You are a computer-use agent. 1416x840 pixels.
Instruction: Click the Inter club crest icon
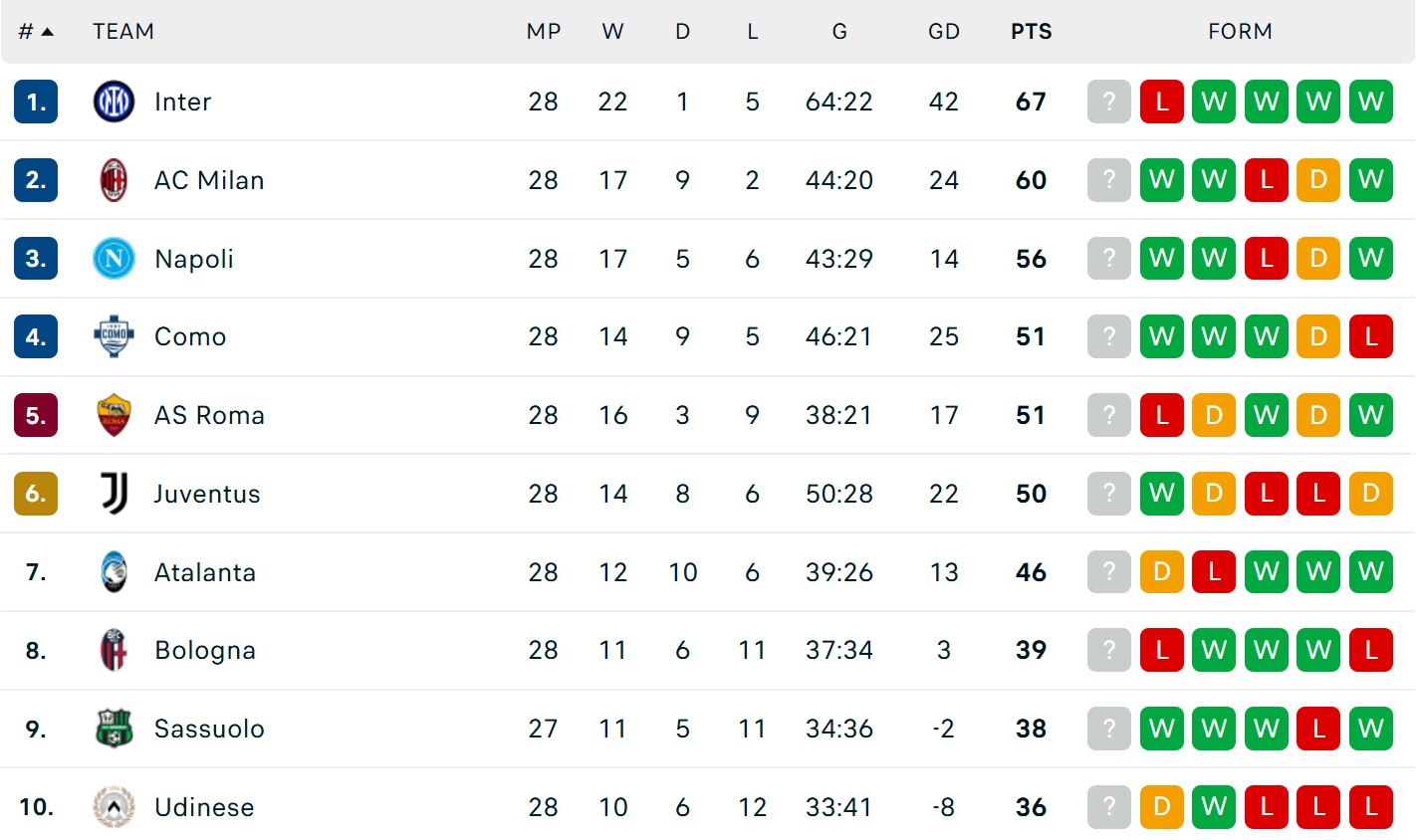(x=114, y=102)
